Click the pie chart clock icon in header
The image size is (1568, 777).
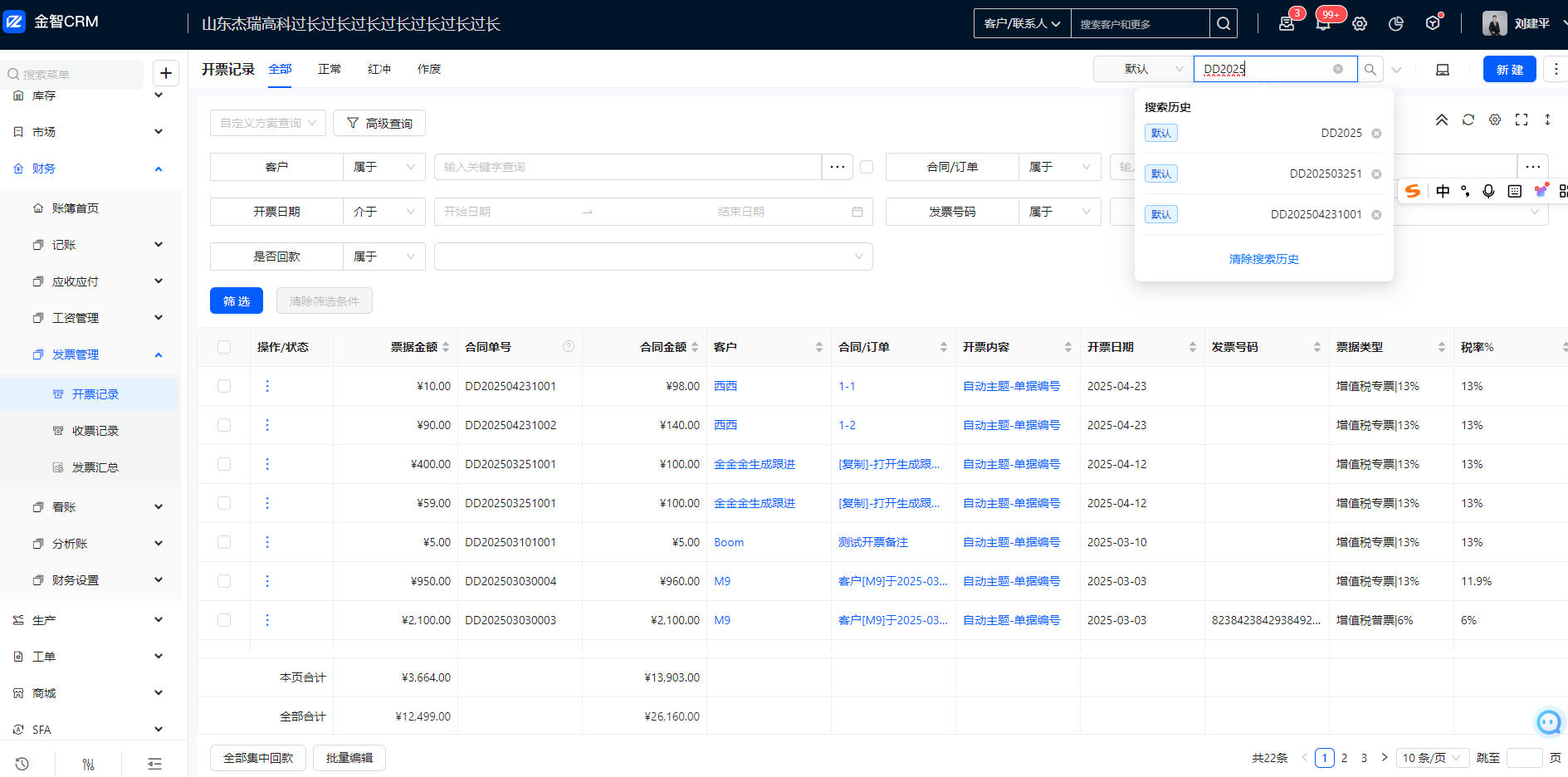pos(1396,23)
